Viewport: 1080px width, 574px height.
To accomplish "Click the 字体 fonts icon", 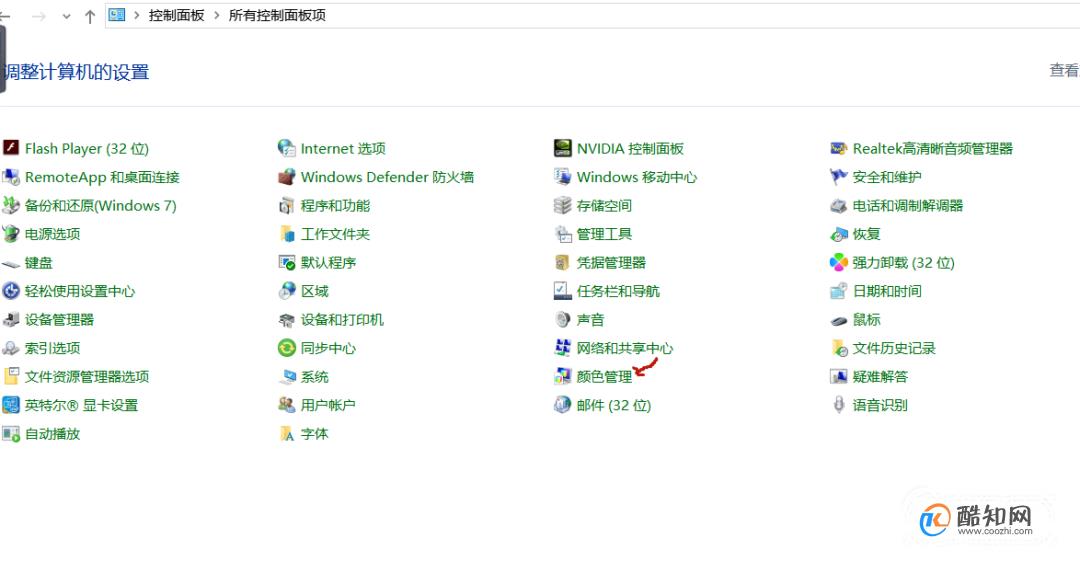I will 287,433.
